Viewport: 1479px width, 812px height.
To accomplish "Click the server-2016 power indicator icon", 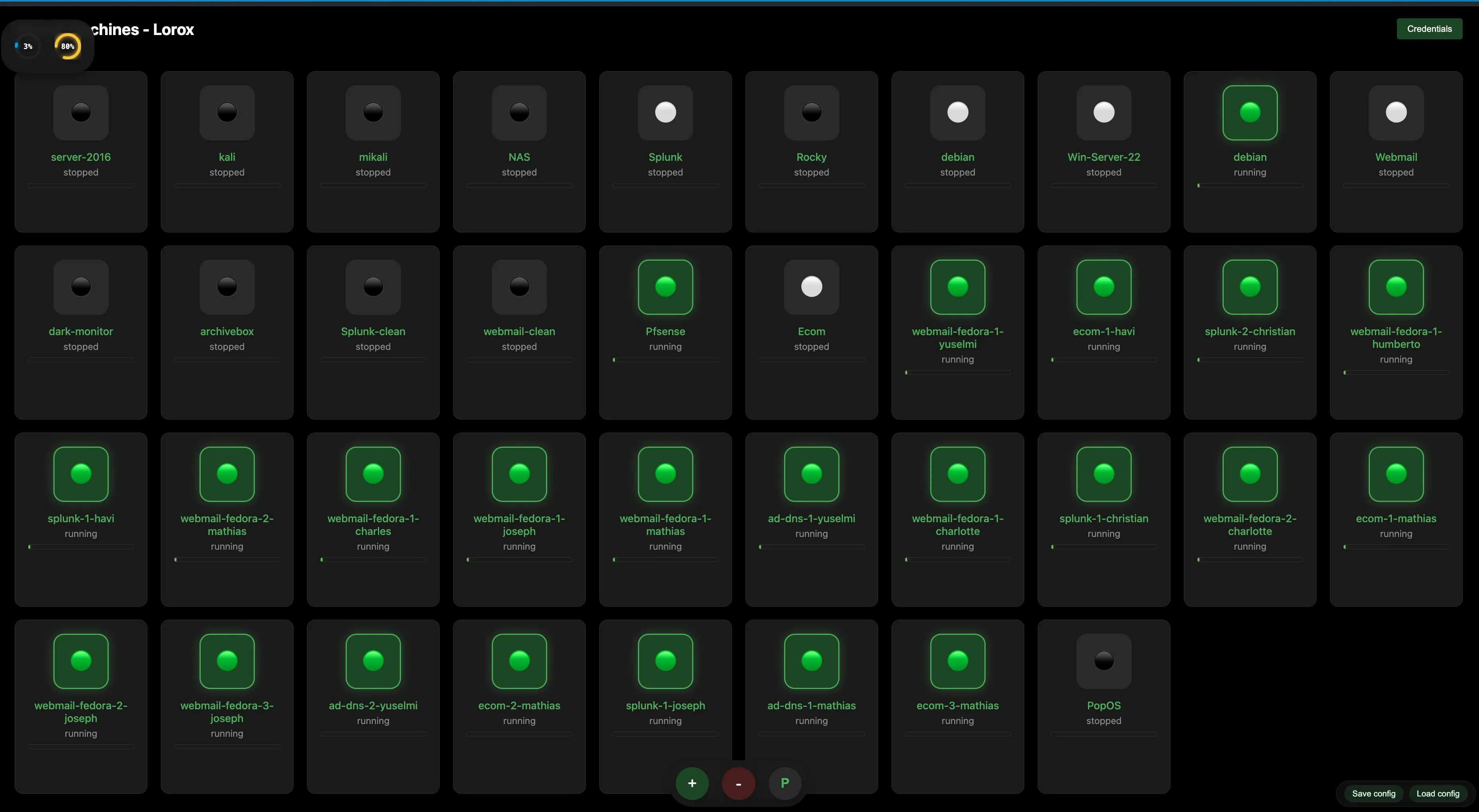I will tap(81, 113).
